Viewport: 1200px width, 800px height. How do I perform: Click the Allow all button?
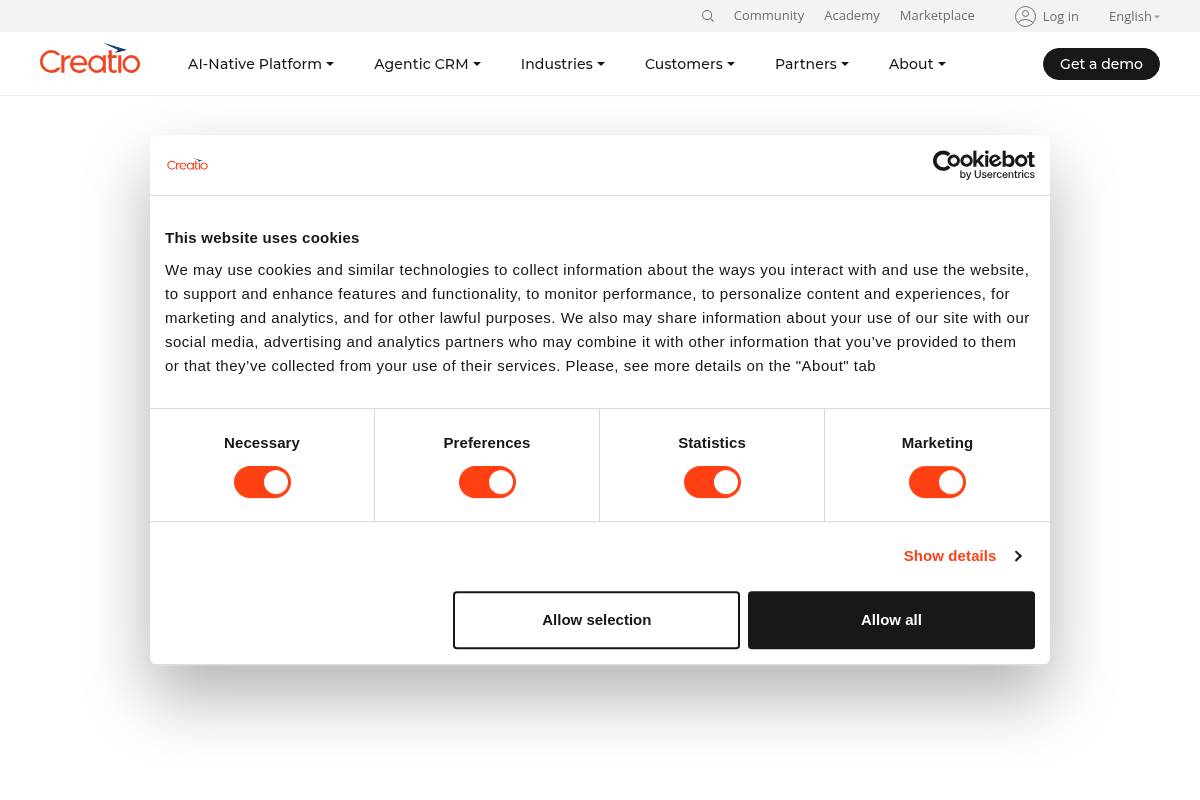pos(891,620)
